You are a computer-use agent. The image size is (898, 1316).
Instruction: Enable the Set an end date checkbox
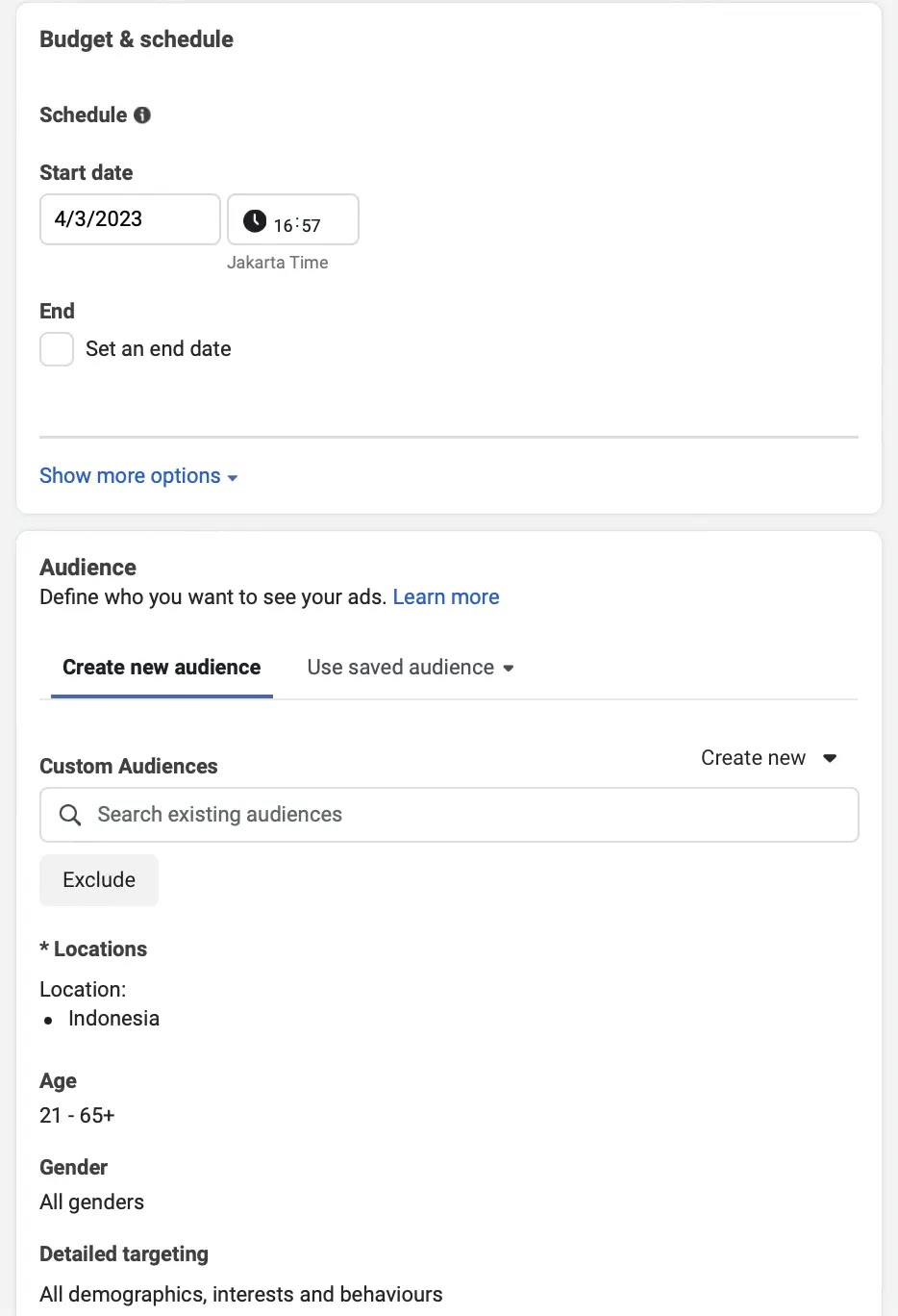[57, 349]
